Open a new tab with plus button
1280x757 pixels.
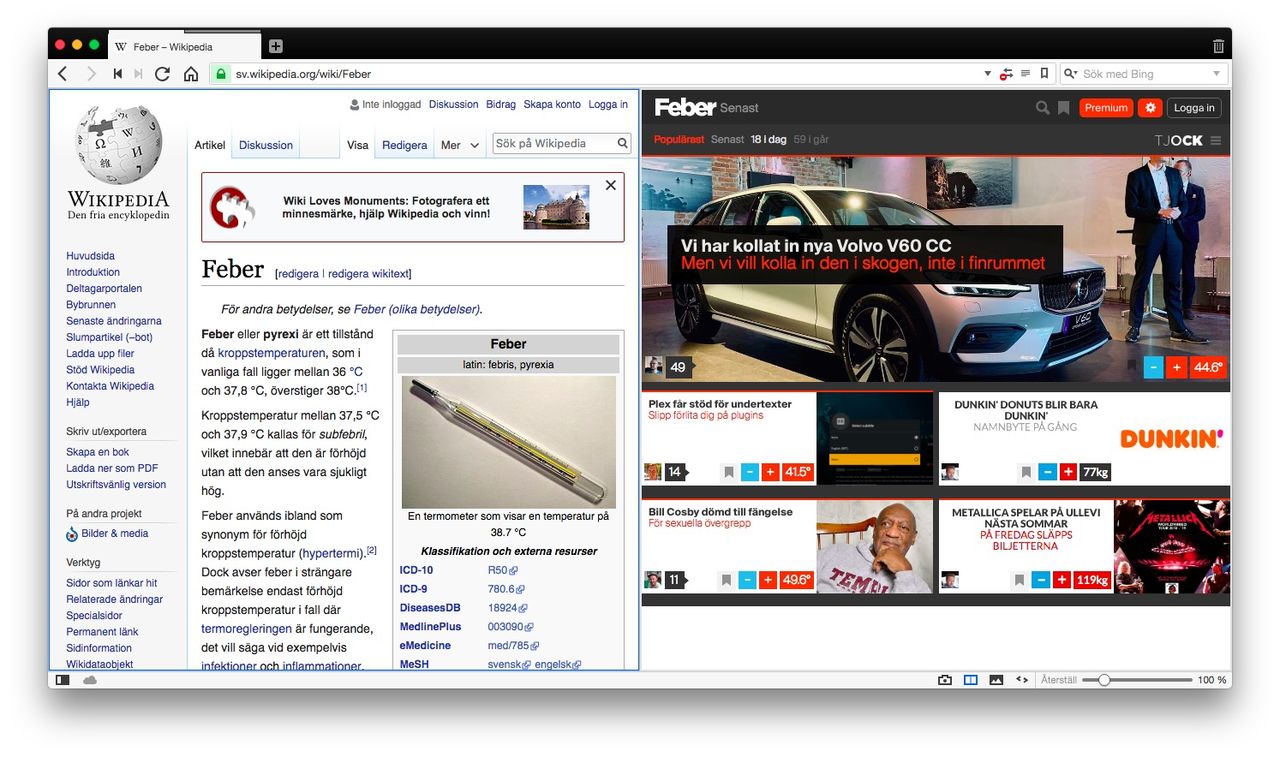coord(276,46)
